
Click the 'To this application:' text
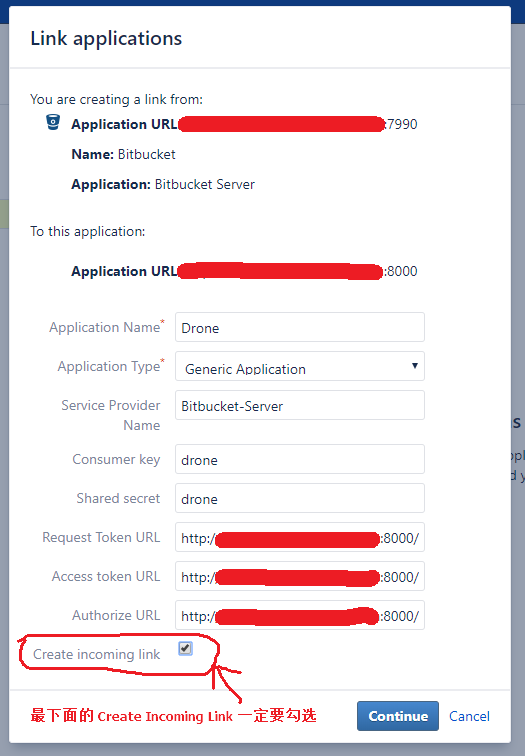point(88,231)
